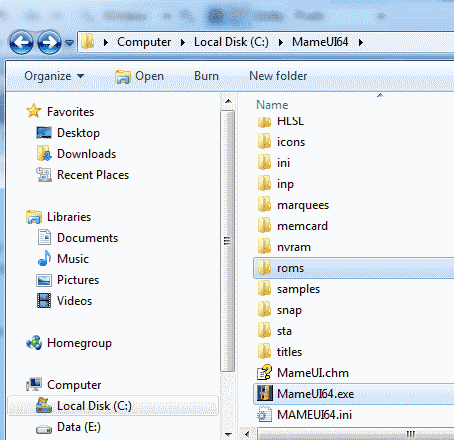Click the navigation pane scrollbar down arrow
This screenshot has height=440, width=454.
point(228,434)
